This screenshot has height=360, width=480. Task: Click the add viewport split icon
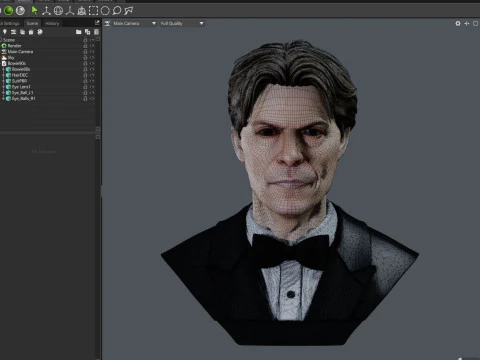tap(467, 23)
